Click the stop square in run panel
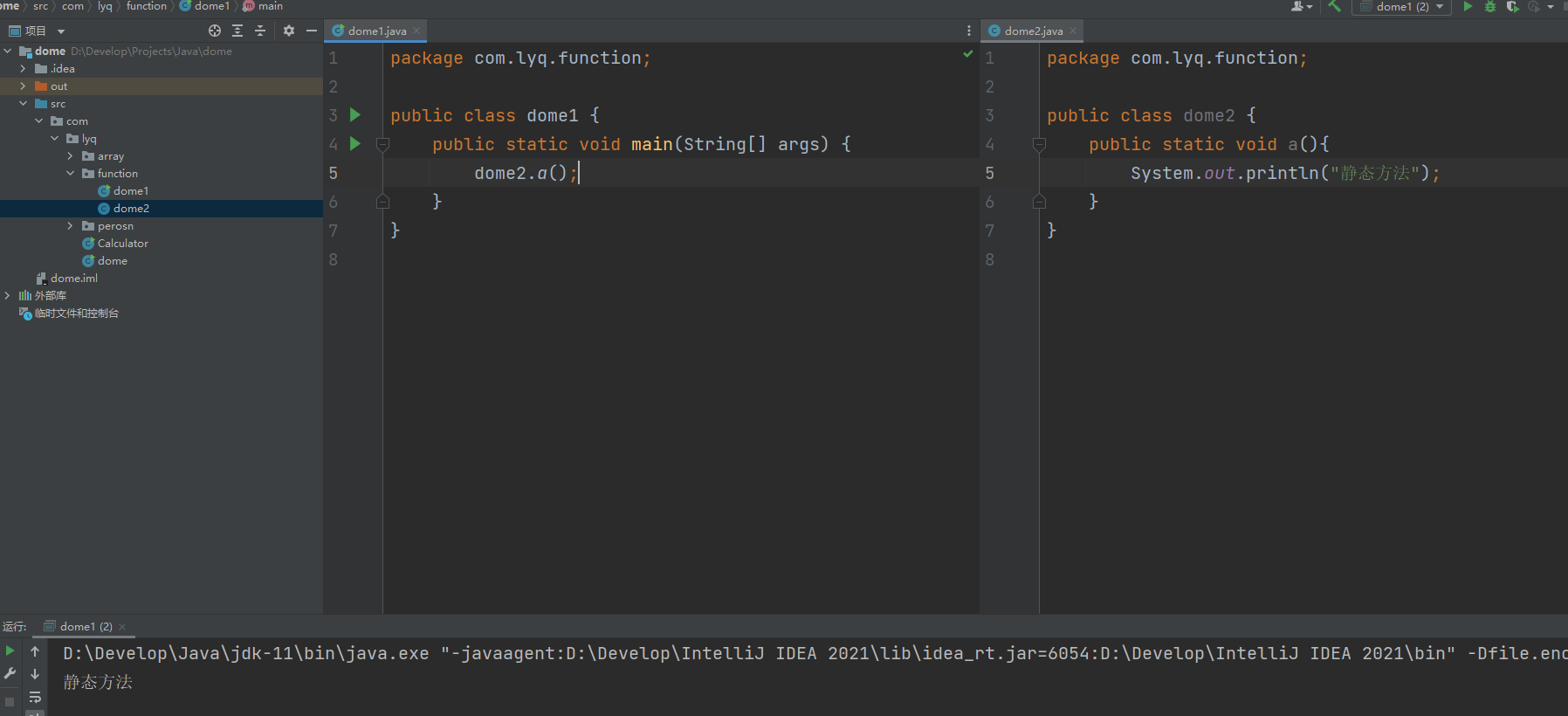 pos(10,701)
